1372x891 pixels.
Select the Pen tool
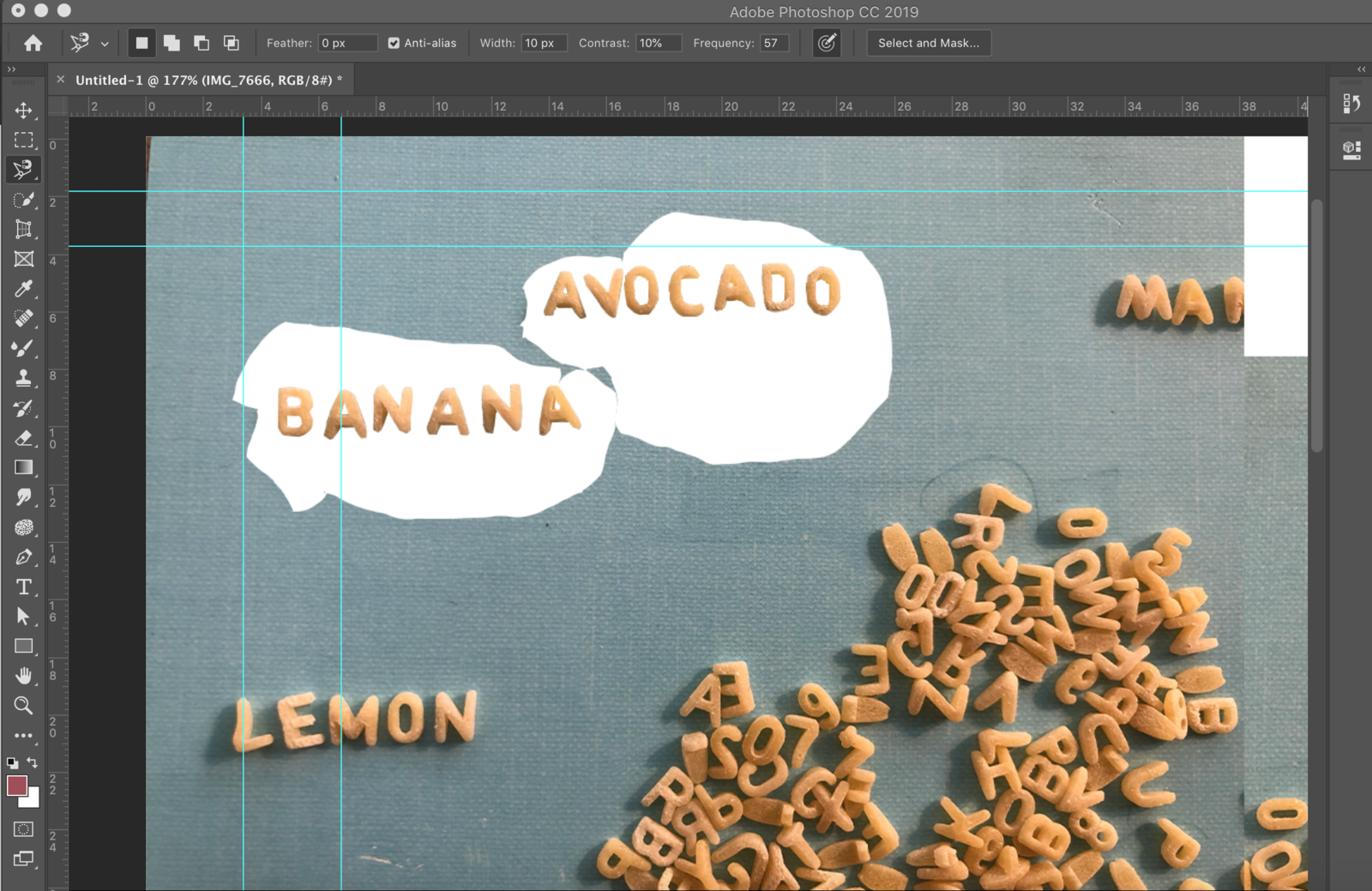24,557
